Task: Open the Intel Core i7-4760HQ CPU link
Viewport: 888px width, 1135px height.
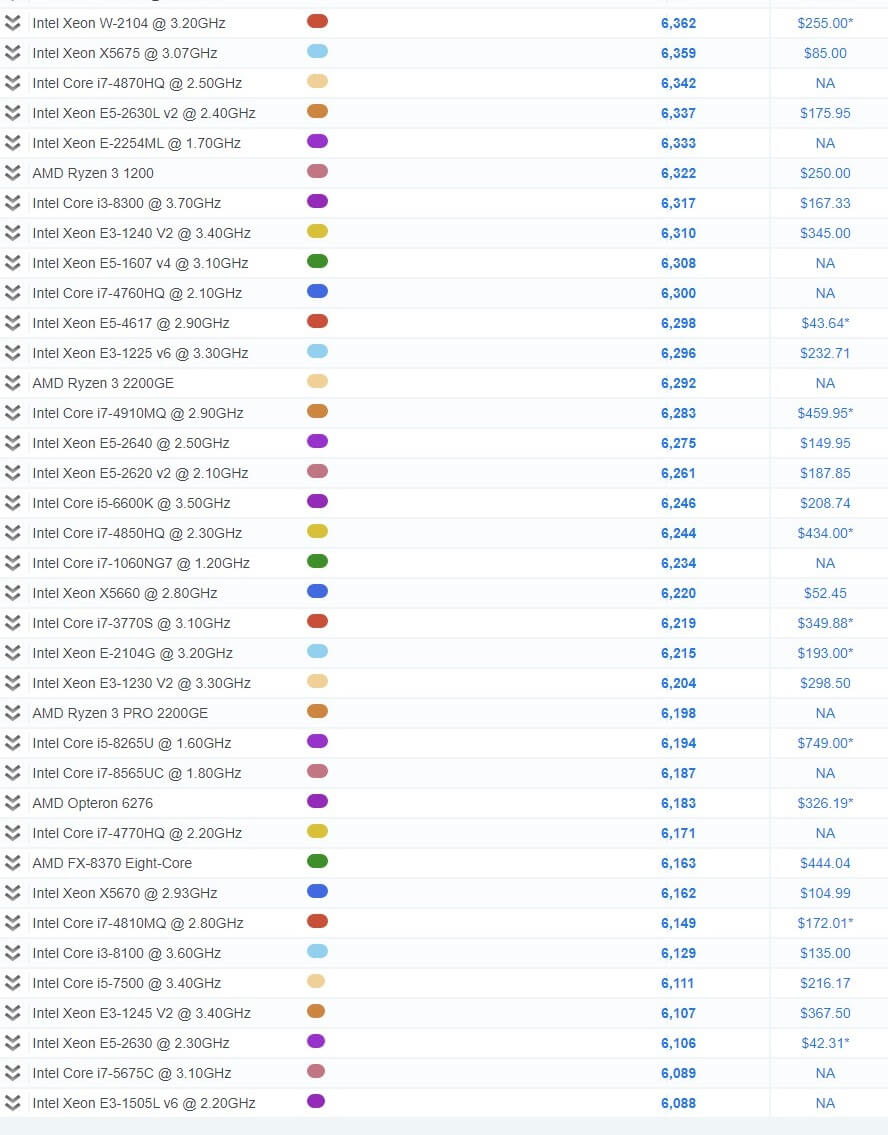Action: tap(137, 293)
